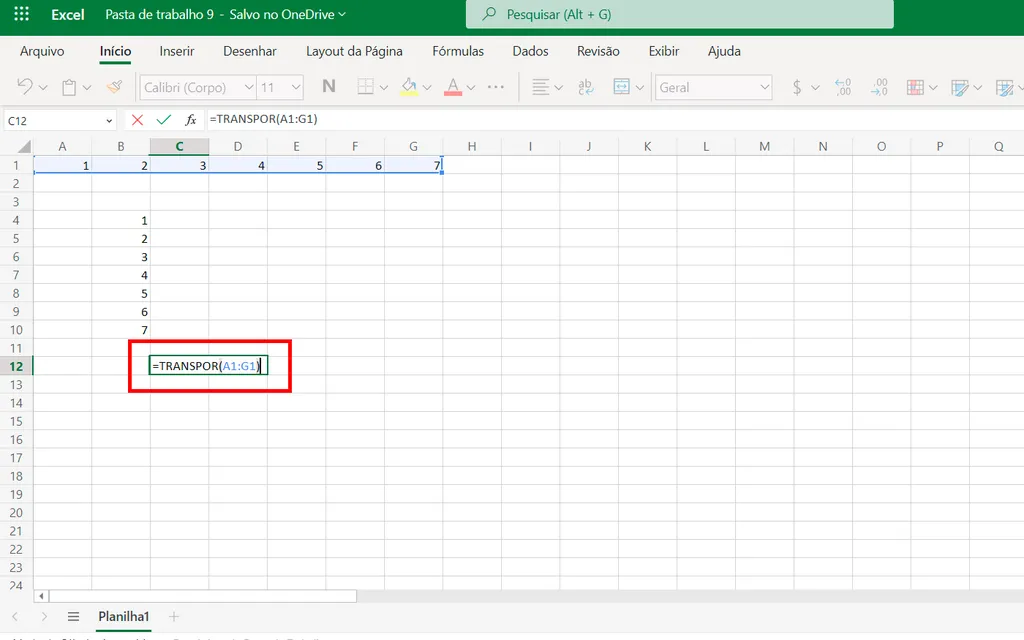Screen dimensions: 1024x640
Task: Toggle bold formatting with the N icon
Action: coord(328,87)
